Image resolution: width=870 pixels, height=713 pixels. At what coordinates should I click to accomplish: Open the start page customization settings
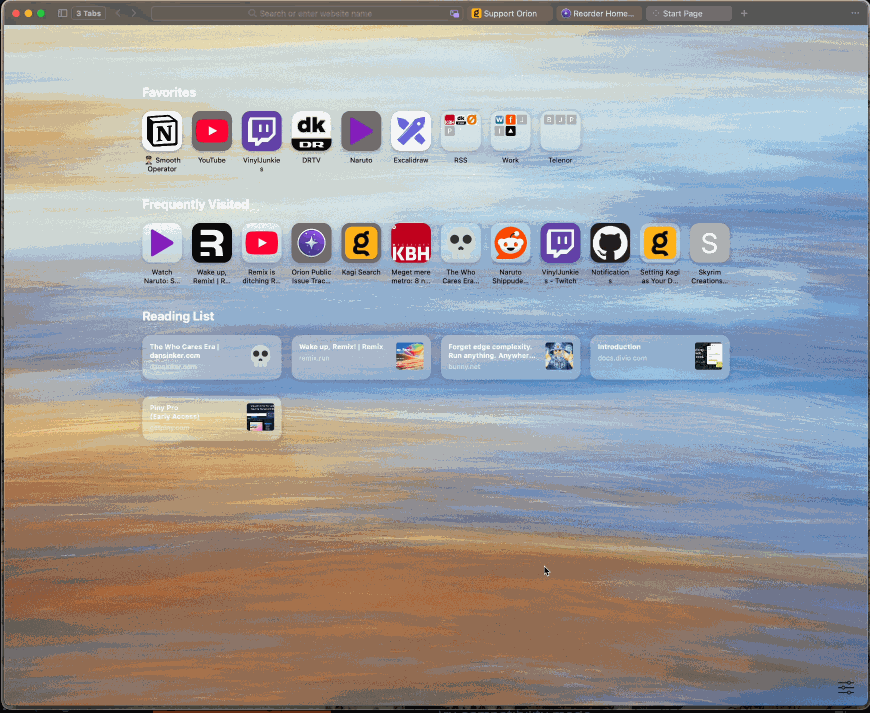(x=846, y=688)
